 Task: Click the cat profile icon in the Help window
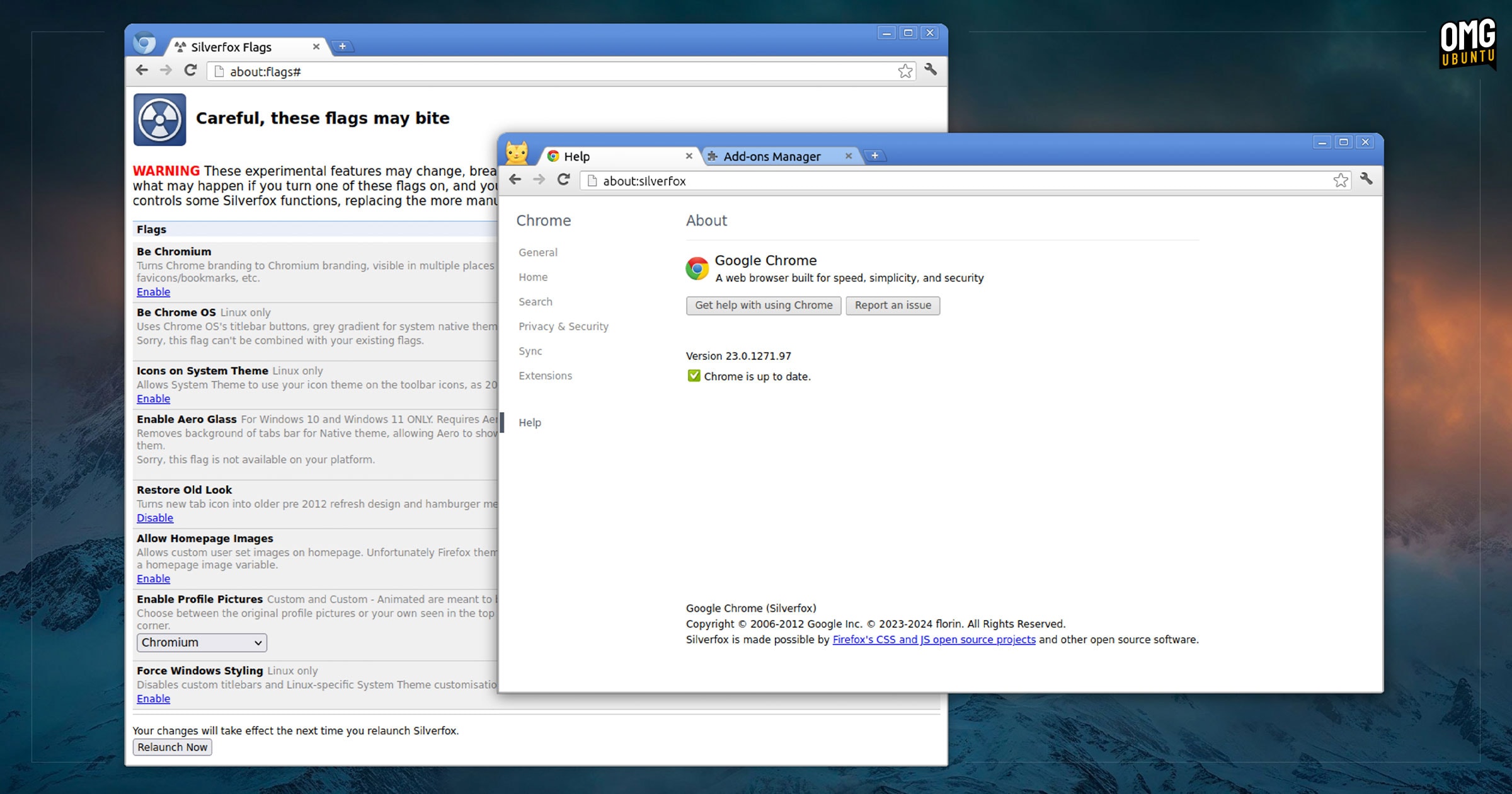pos(517,152)
